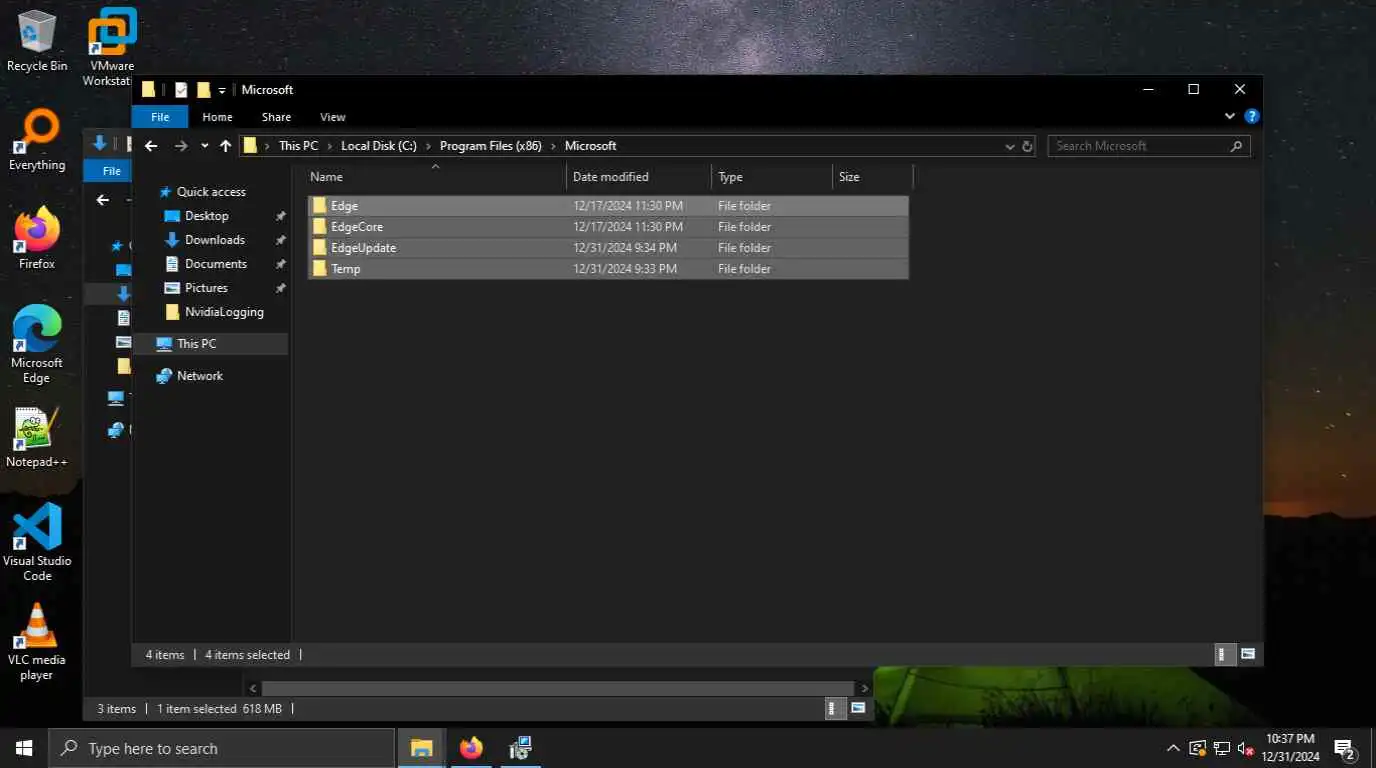This screenshot has height=768, width=1376.
Task: Open Notepad++ desktop shortcut
Action: click(x=37, y=438)
